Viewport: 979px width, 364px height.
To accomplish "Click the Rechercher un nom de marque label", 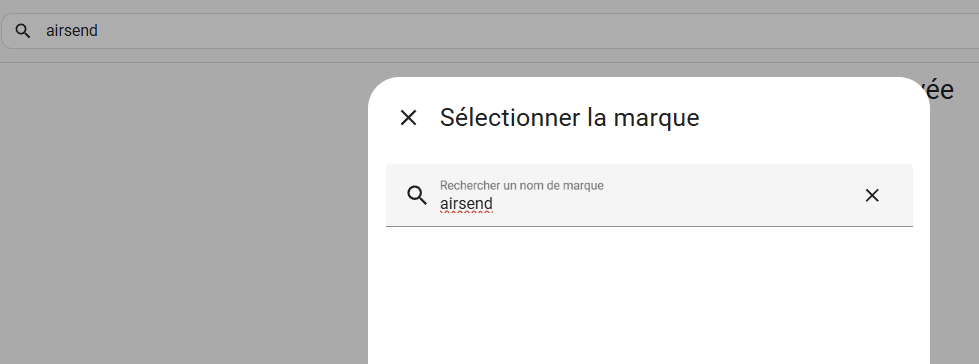I will (521, 185).
